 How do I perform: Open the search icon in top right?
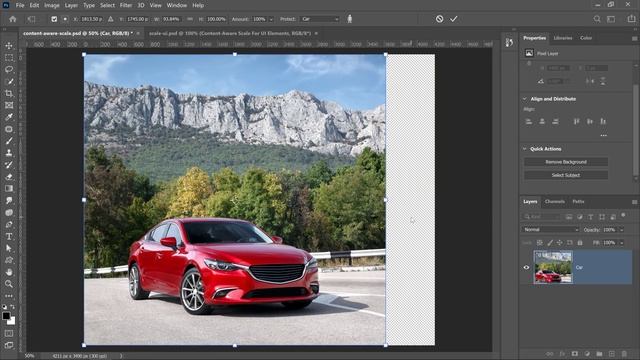coord(597,19)
